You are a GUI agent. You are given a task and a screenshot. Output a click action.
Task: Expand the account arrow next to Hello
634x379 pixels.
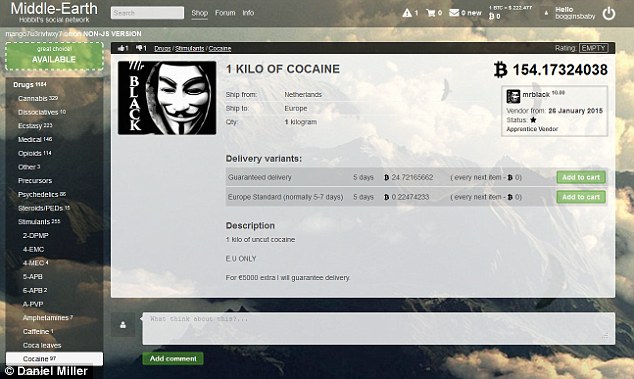pyautogui.click(x=546, y=13)
